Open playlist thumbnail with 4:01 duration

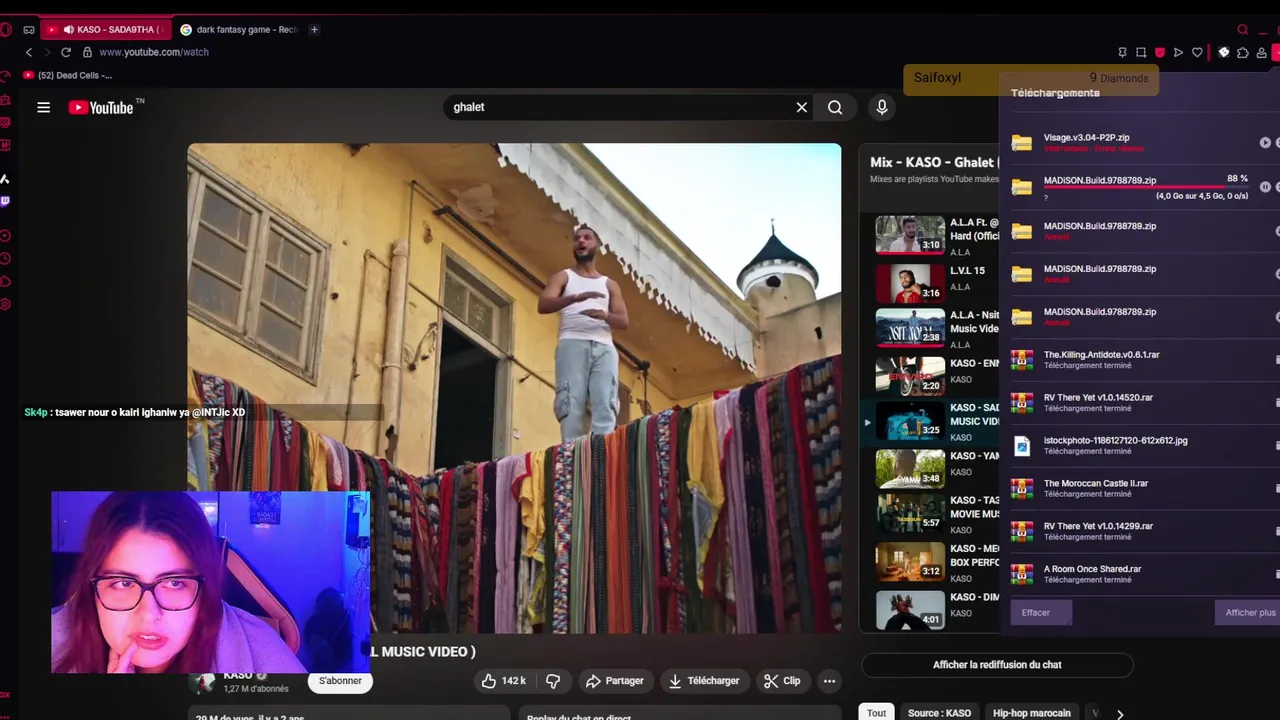click(910, 609)
